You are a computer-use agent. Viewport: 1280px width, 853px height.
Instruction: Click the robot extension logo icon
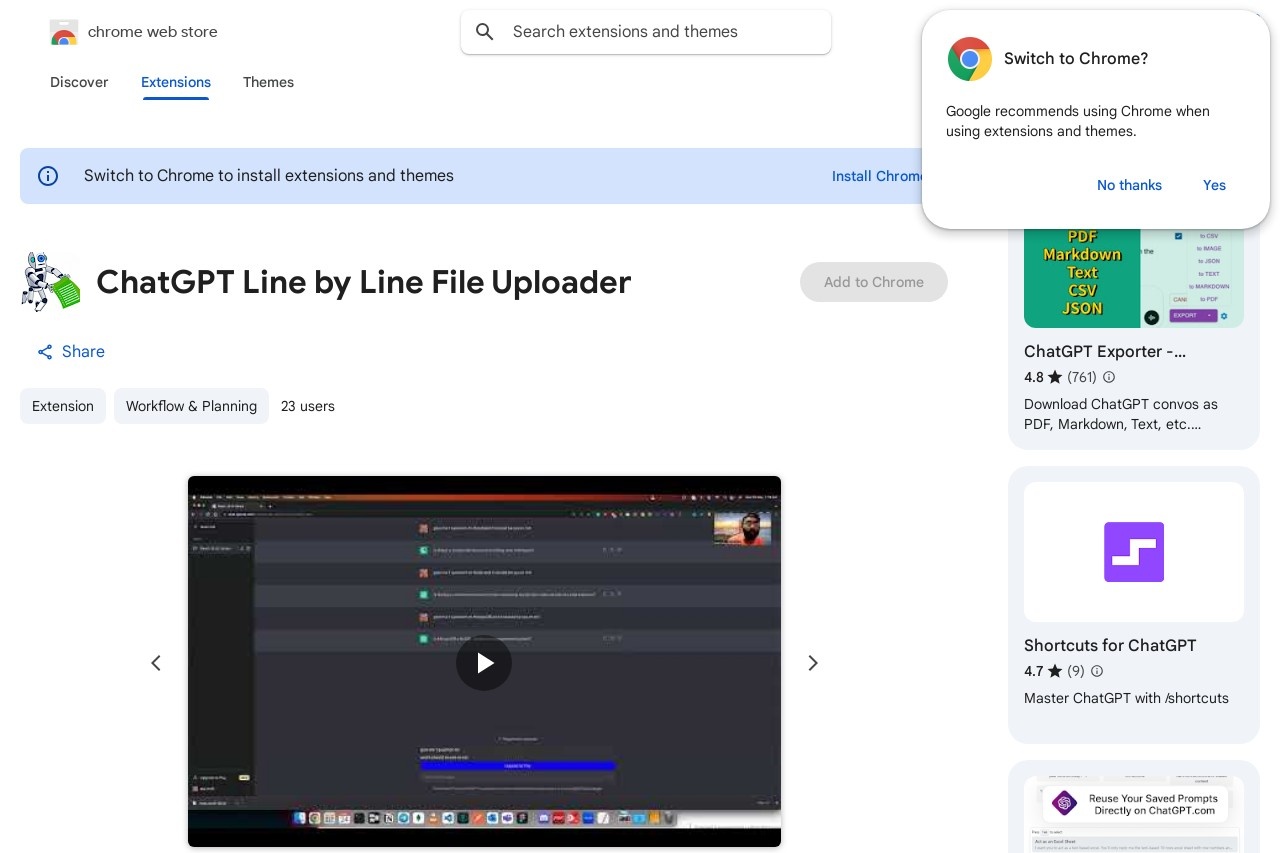pos(50,282)
